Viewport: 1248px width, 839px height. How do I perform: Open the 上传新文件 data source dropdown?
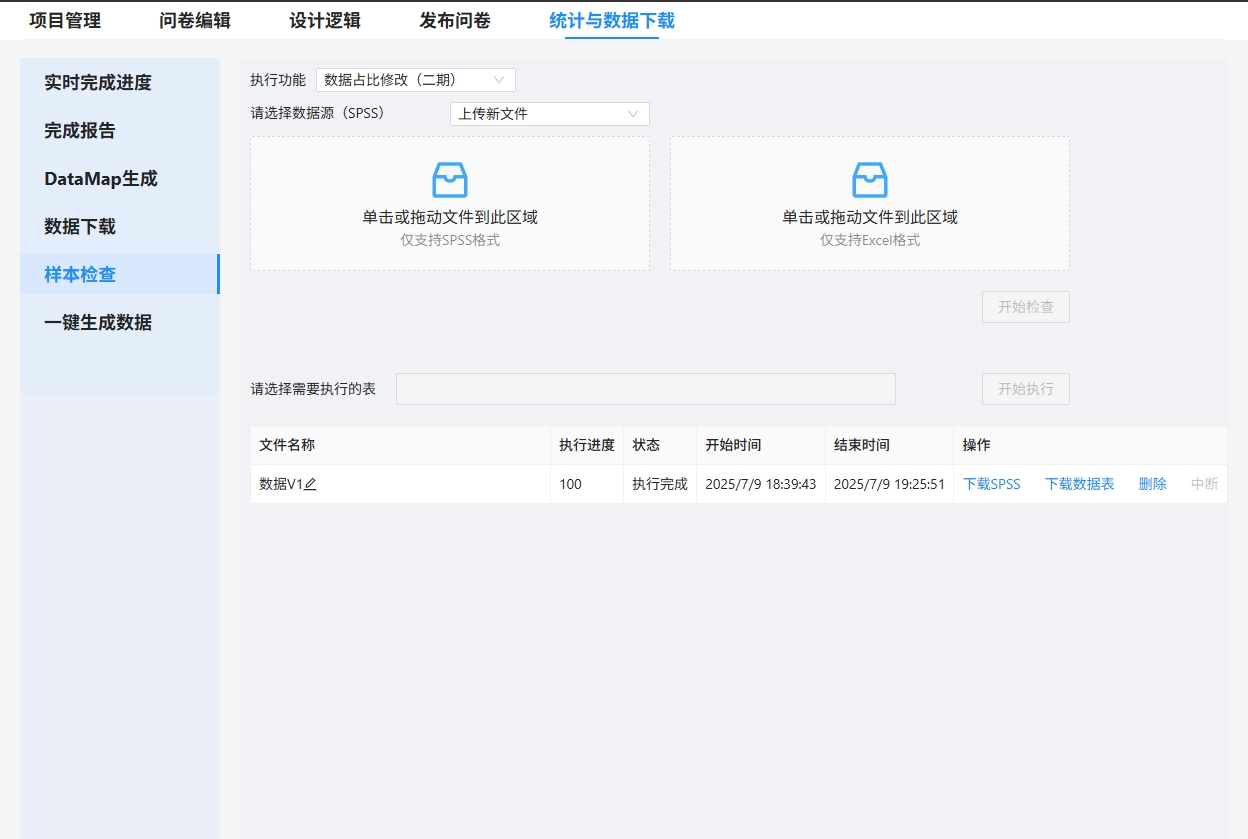(x=550, y=114)
